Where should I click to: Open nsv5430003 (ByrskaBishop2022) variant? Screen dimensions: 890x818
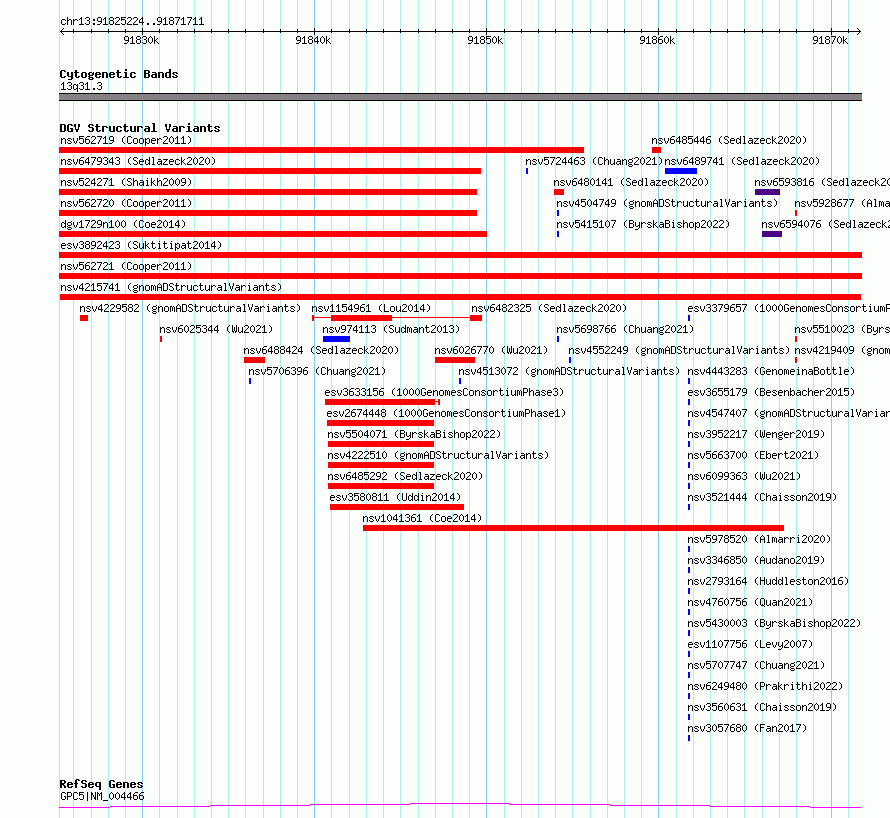tap(774, 623)
